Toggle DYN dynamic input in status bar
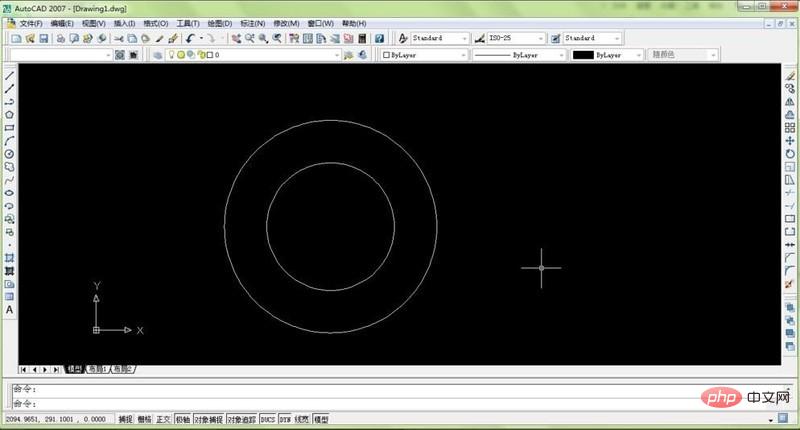Image resolution: width=800 pixels, height=430 pixels. 285,419
